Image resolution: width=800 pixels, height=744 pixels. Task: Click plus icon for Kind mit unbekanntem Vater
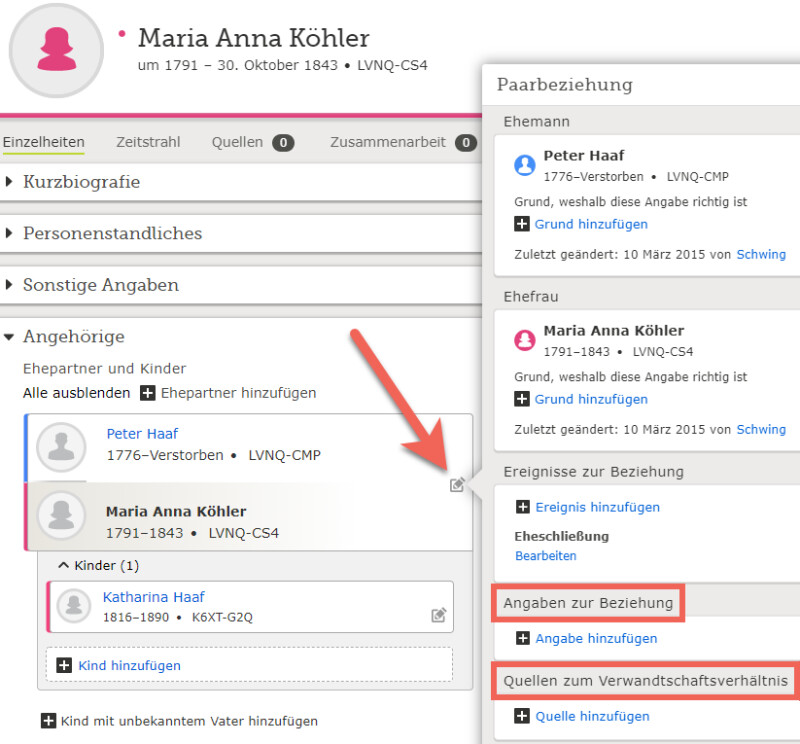48,721
